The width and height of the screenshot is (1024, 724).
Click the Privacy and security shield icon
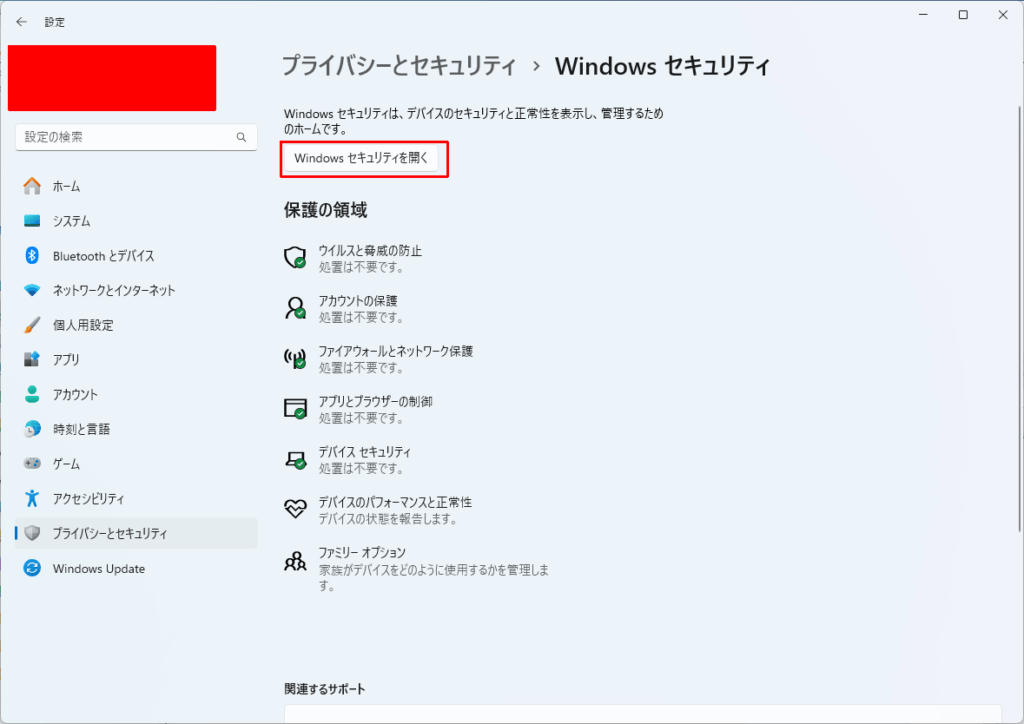tap(32, 533)
